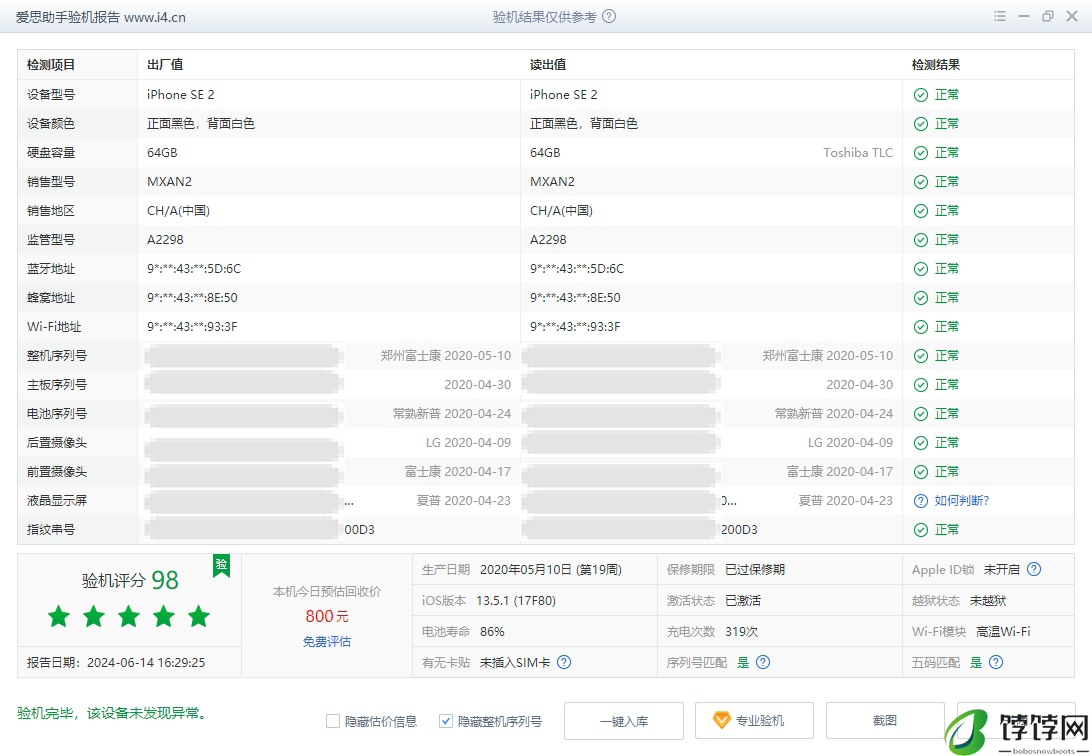The image size is (1092, 756).
Task: Open 免费评估 link under recycle price
Action: (327, 642)
